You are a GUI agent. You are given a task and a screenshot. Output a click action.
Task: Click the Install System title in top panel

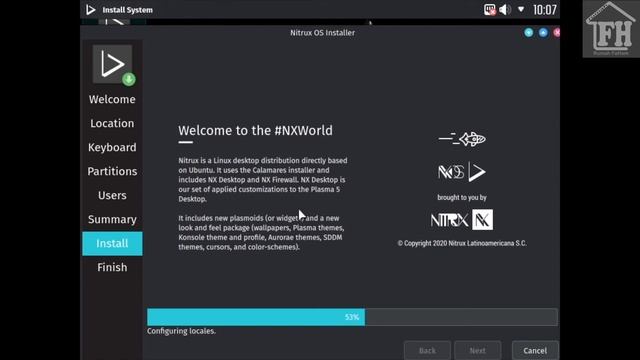point(127,10)
